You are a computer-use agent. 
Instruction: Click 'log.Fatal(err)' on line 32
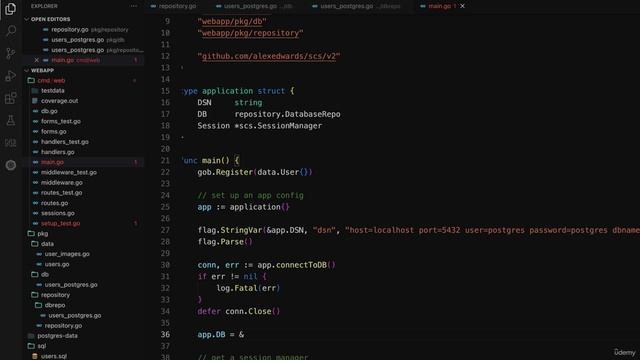coord(248,288)
